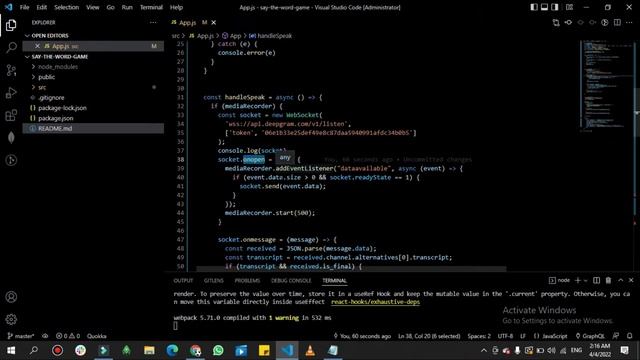Click Explorer more actions ellipsis
Screen dimensions: 640x360
pos(153,22)
